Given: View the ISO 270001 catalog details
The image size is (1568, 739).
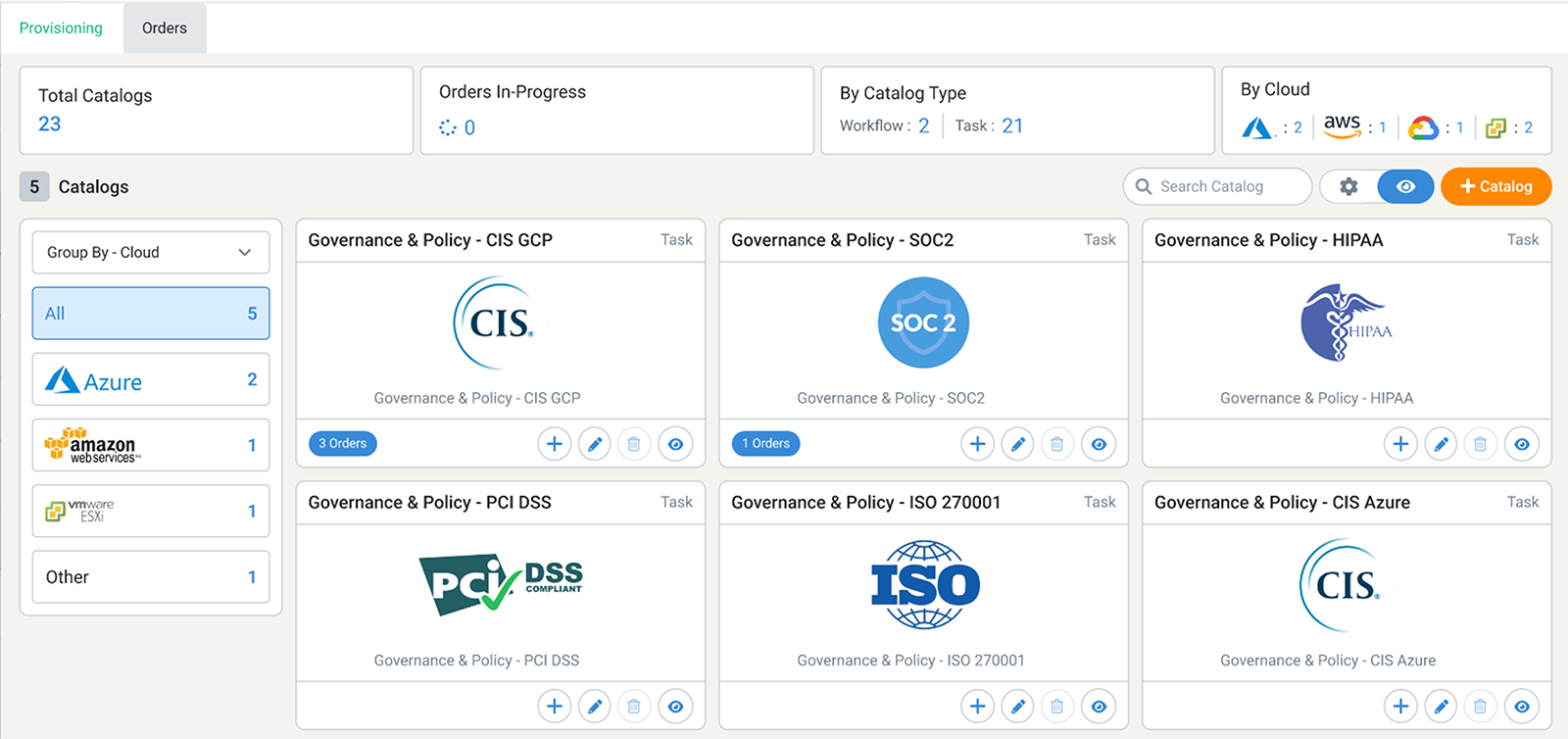Looking at the screenshot, I should 1099,706.
